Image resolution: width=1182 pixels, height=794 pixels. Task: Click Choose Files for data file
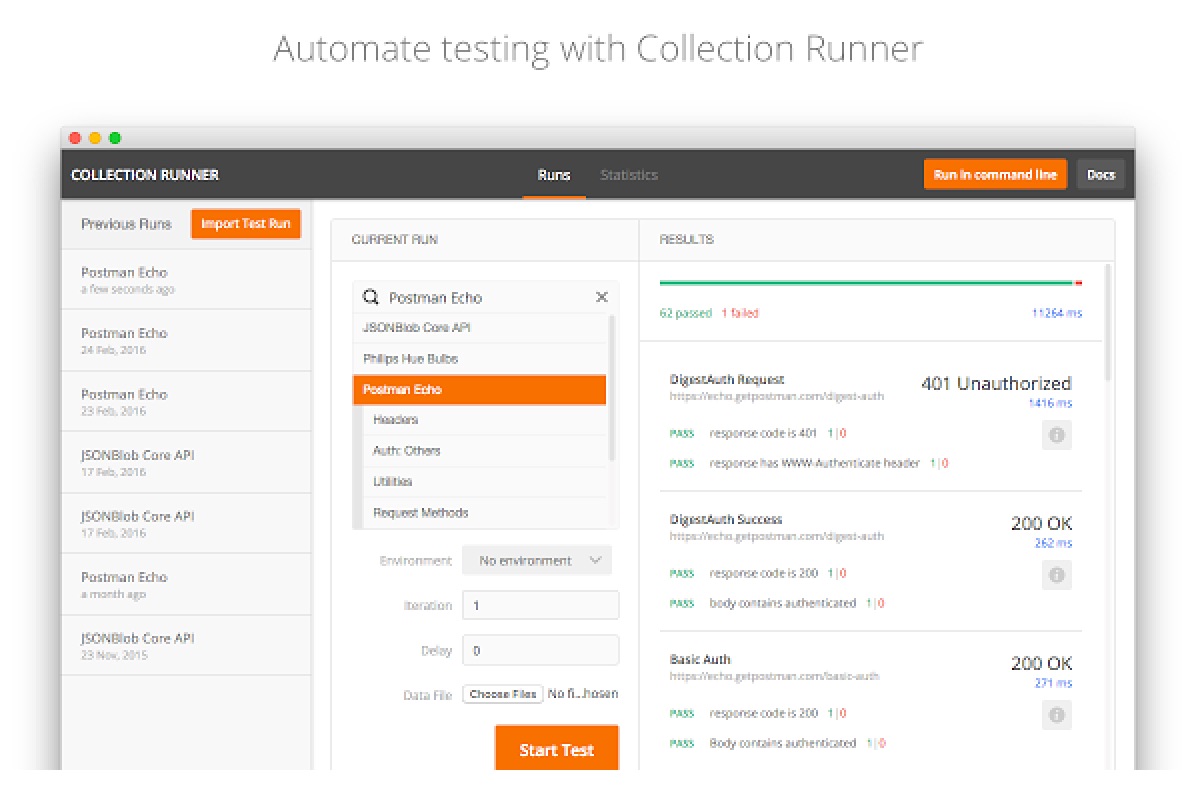point(503,694)
